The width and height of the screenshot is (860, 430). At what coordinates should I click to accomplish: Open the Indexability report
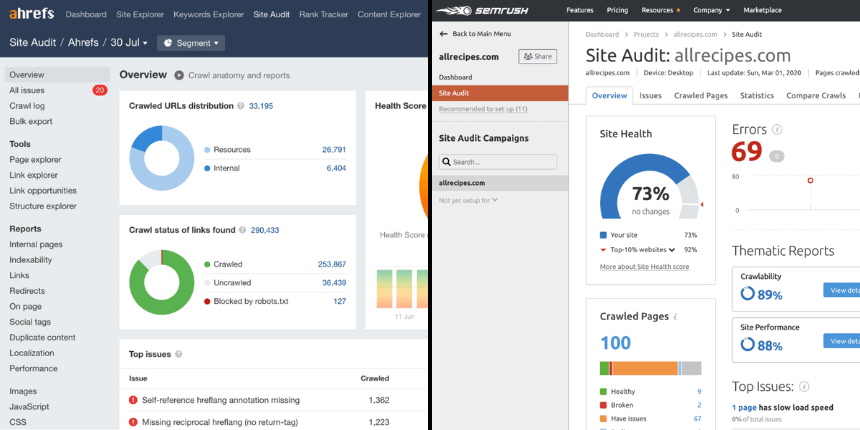pos(31,260)
